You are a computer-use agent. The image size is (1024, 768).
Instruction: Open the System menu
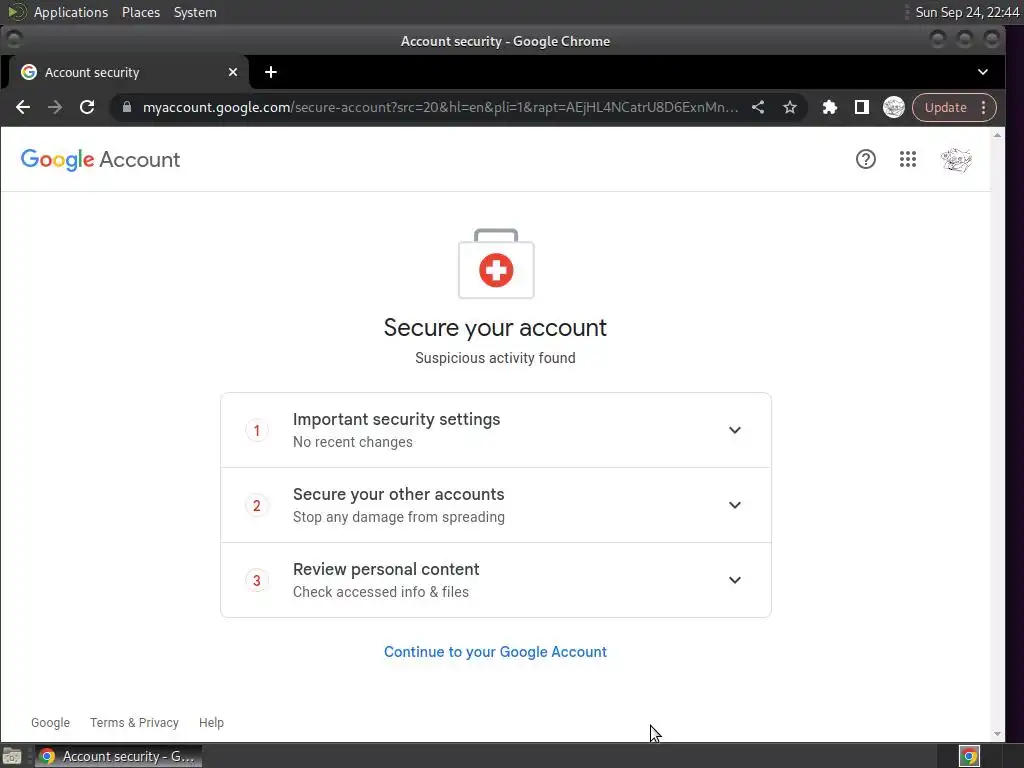[195, 12]
